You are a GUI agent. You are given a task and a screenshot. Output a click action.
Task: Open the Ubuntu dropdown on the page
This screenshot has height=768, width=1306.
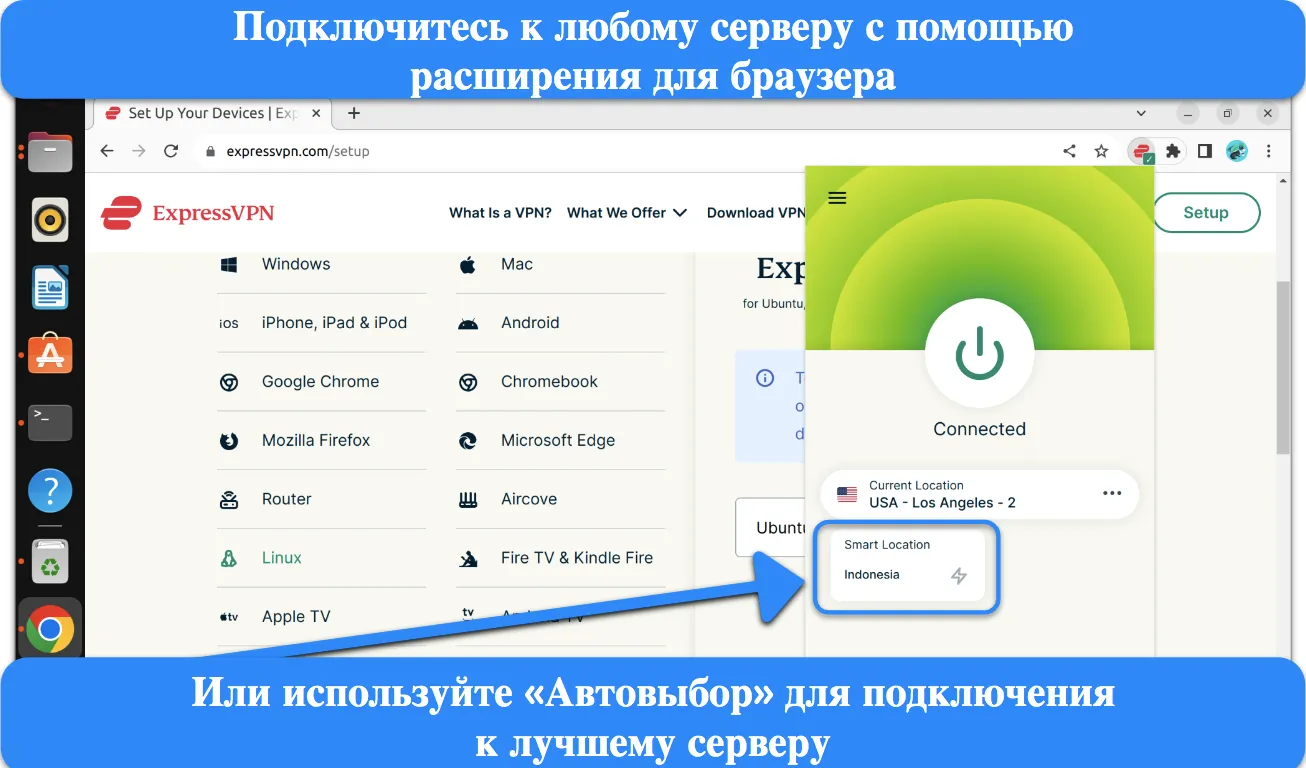point(770,527)
